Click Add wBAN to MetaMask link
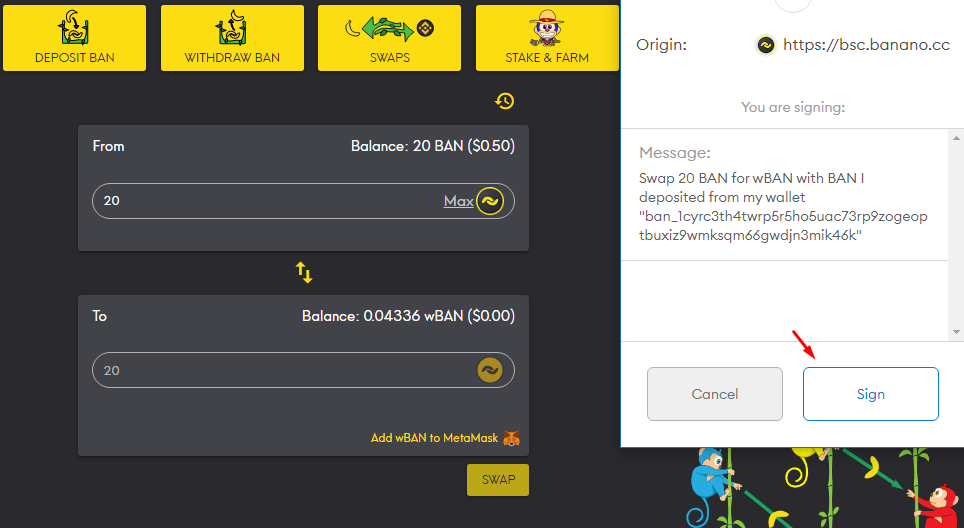Screen dimensions: 964x528 (434, 438)
